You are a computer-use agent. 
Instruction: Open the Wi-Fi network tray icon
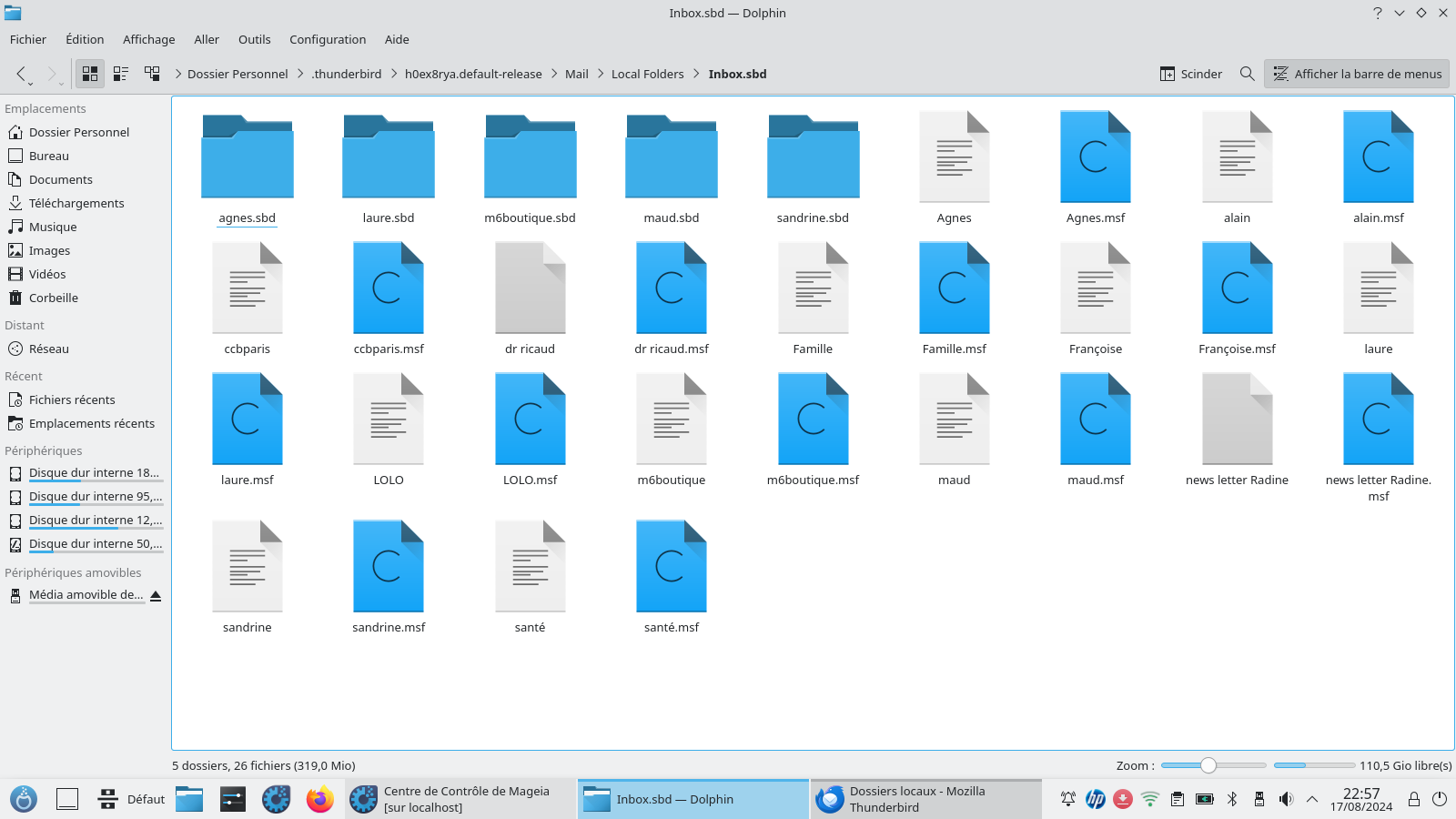[x=1150, y=799]
